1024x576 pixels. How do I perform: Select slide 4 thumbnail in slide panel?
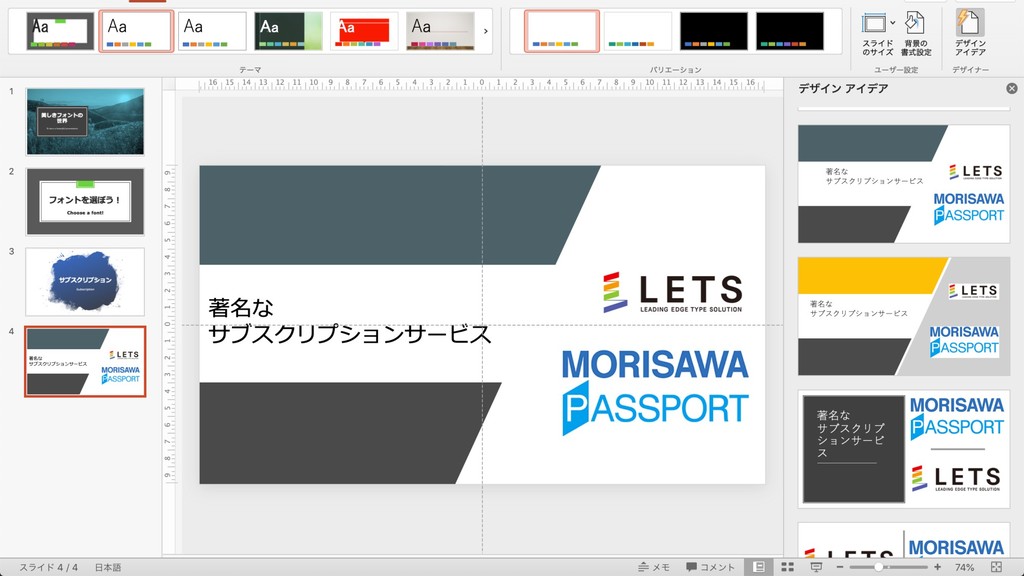pyautogui.click(x=85, y=362)
